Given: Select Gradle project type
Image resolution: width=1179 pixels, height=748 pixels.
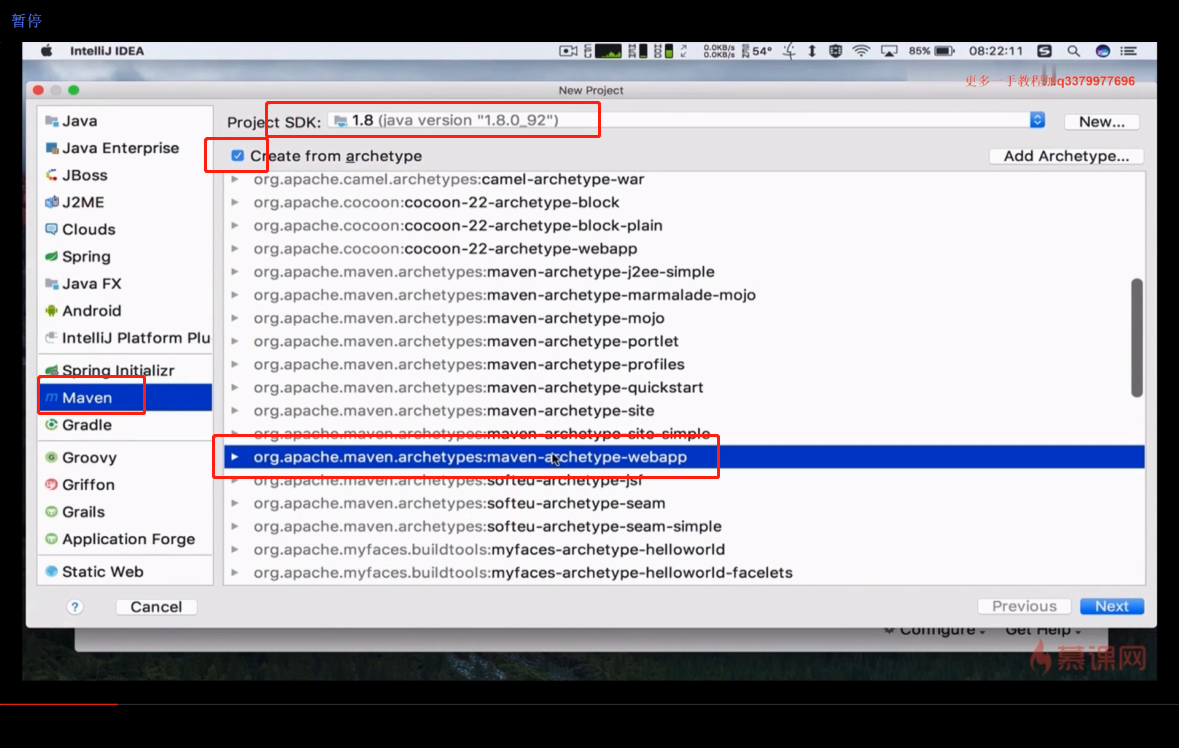Looking at the screenshot, I should [79, 425].
